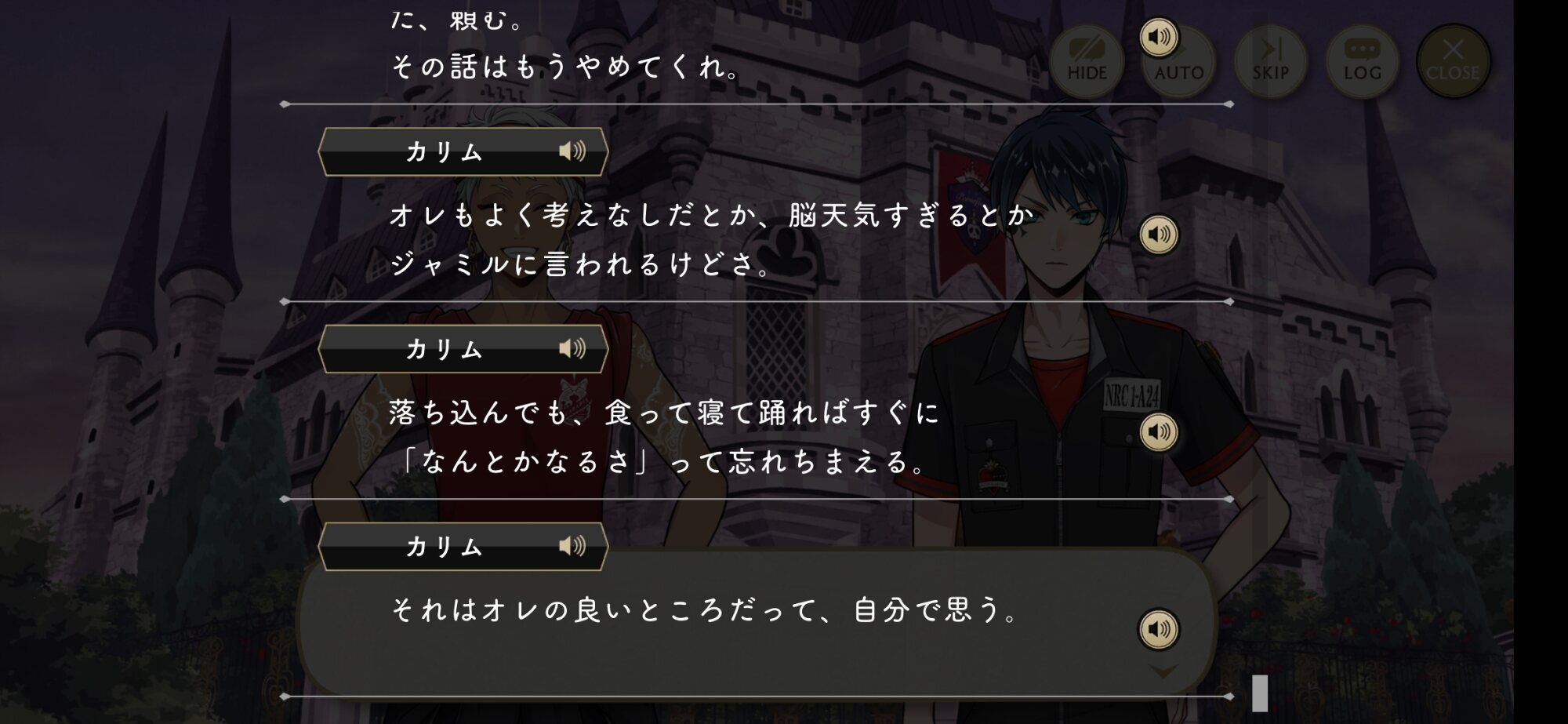
Task: Play voice for "それはオレの良いところ" dialogue line
Action: 1159,629
